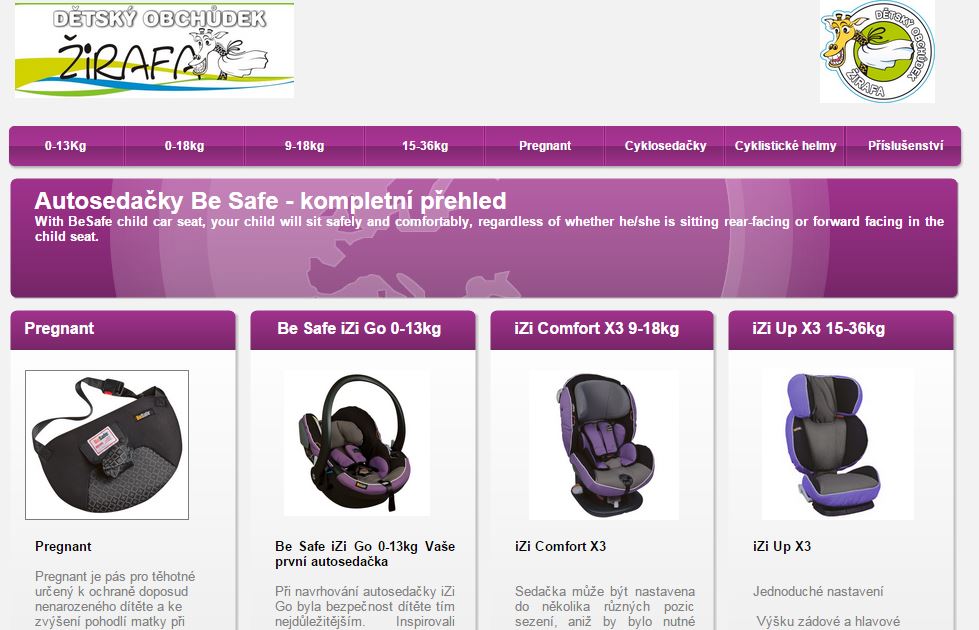Click the Autosedačky Be Safe kompletní přehled heading
The height and width of the screenshot is (630, 979).
pos(270,200)
